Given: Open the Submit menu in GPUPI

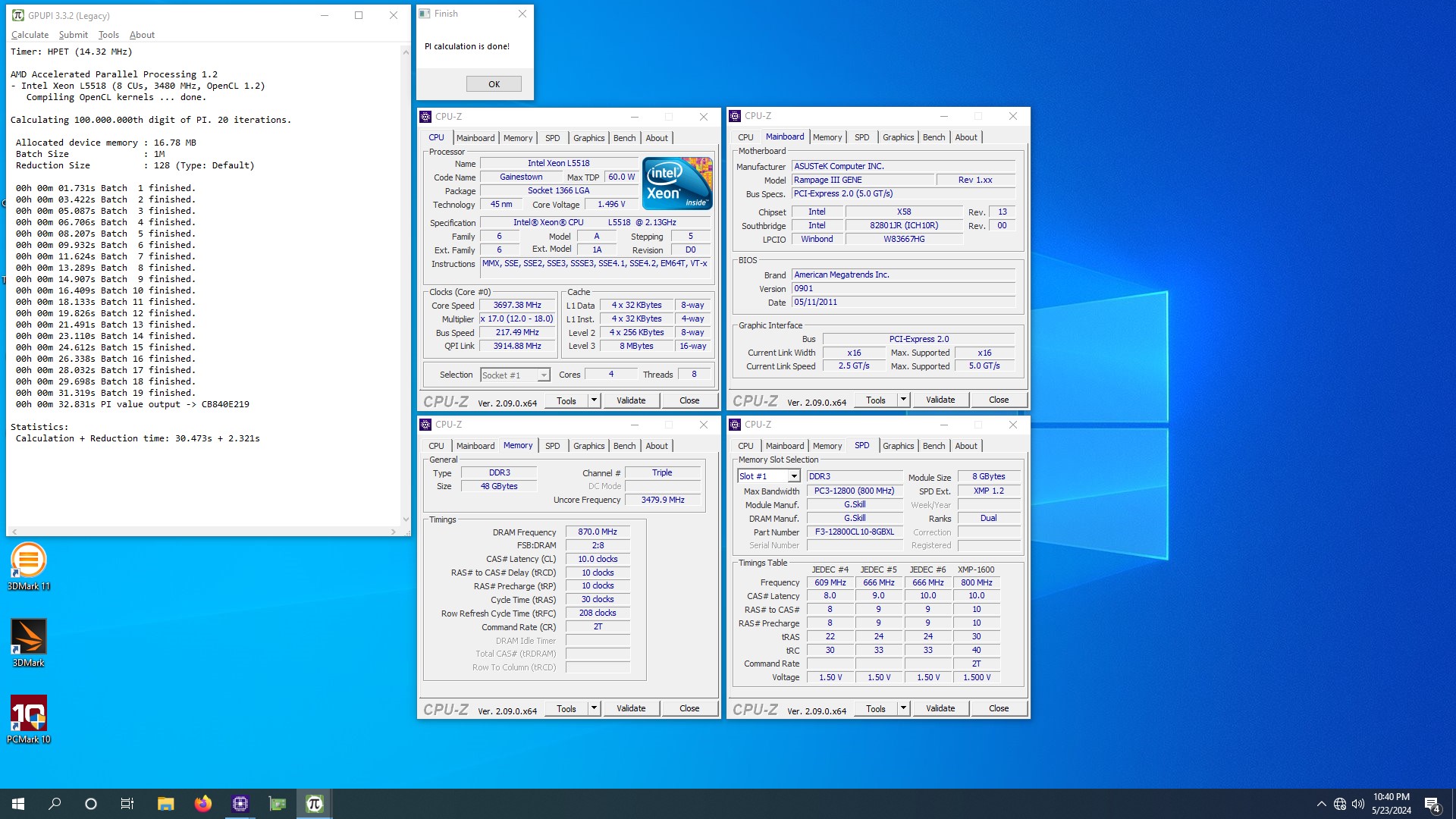Looking at the screenshot, I should pyautogui.click(x=73, y=35).
